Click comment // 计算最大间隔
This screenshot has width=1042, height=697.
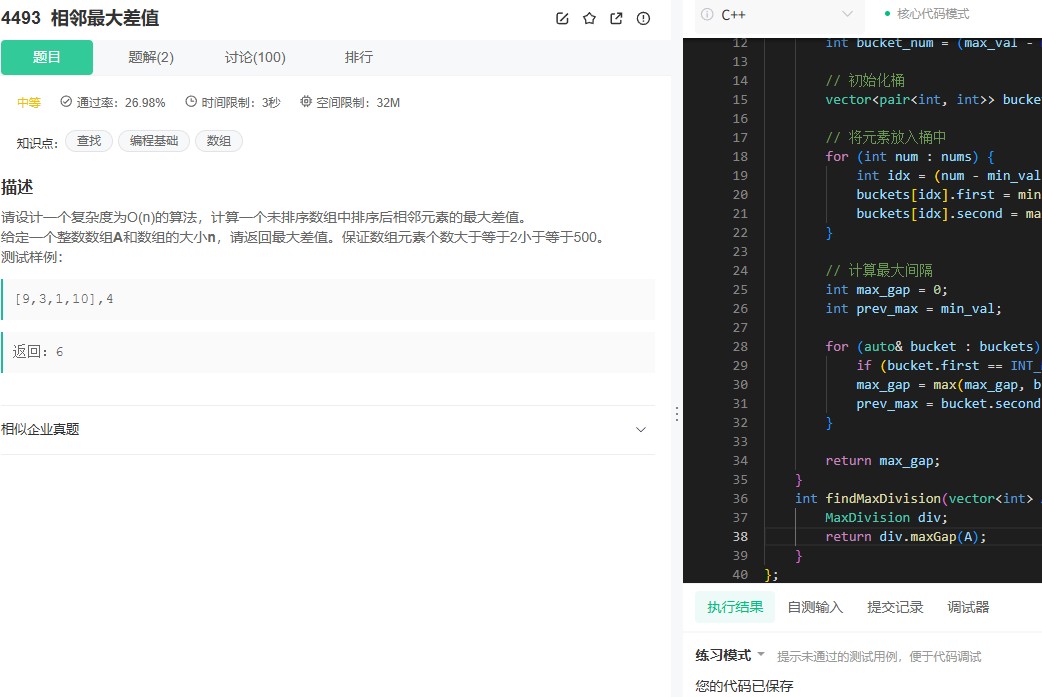coord(879,270)
